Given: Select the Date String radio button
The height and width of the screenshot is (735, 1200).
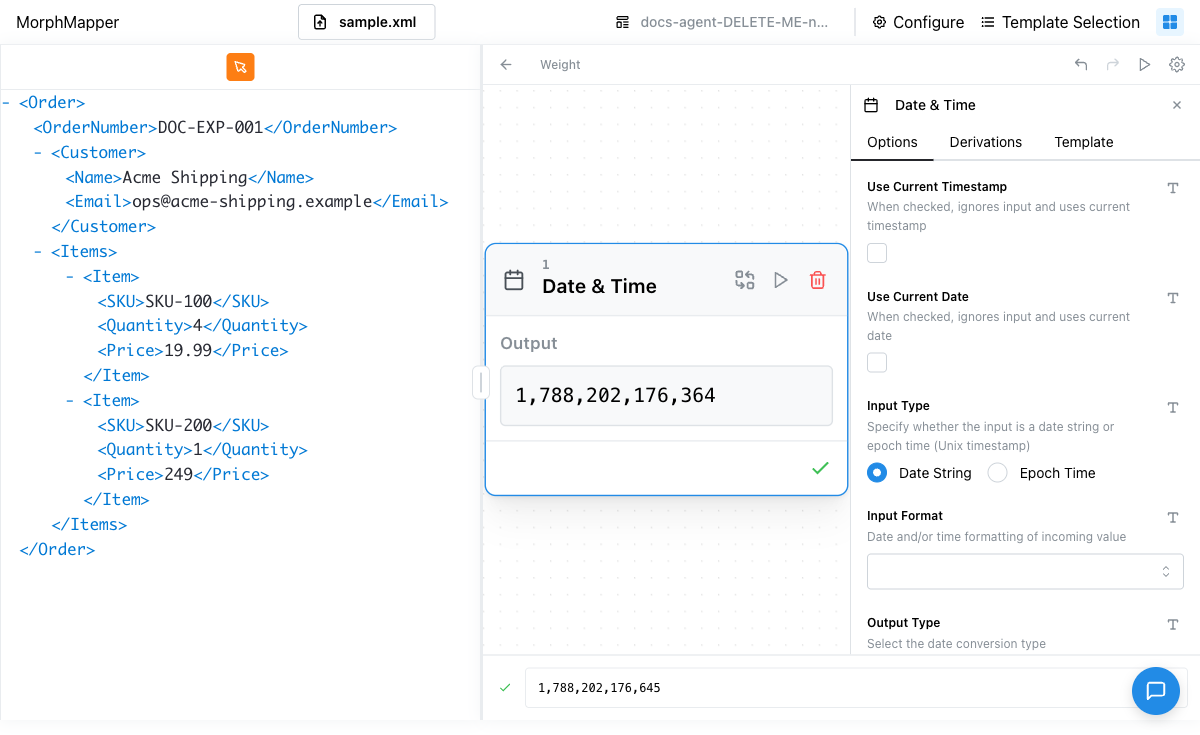Looking at the screenshot, I should (x=877, y=473).
